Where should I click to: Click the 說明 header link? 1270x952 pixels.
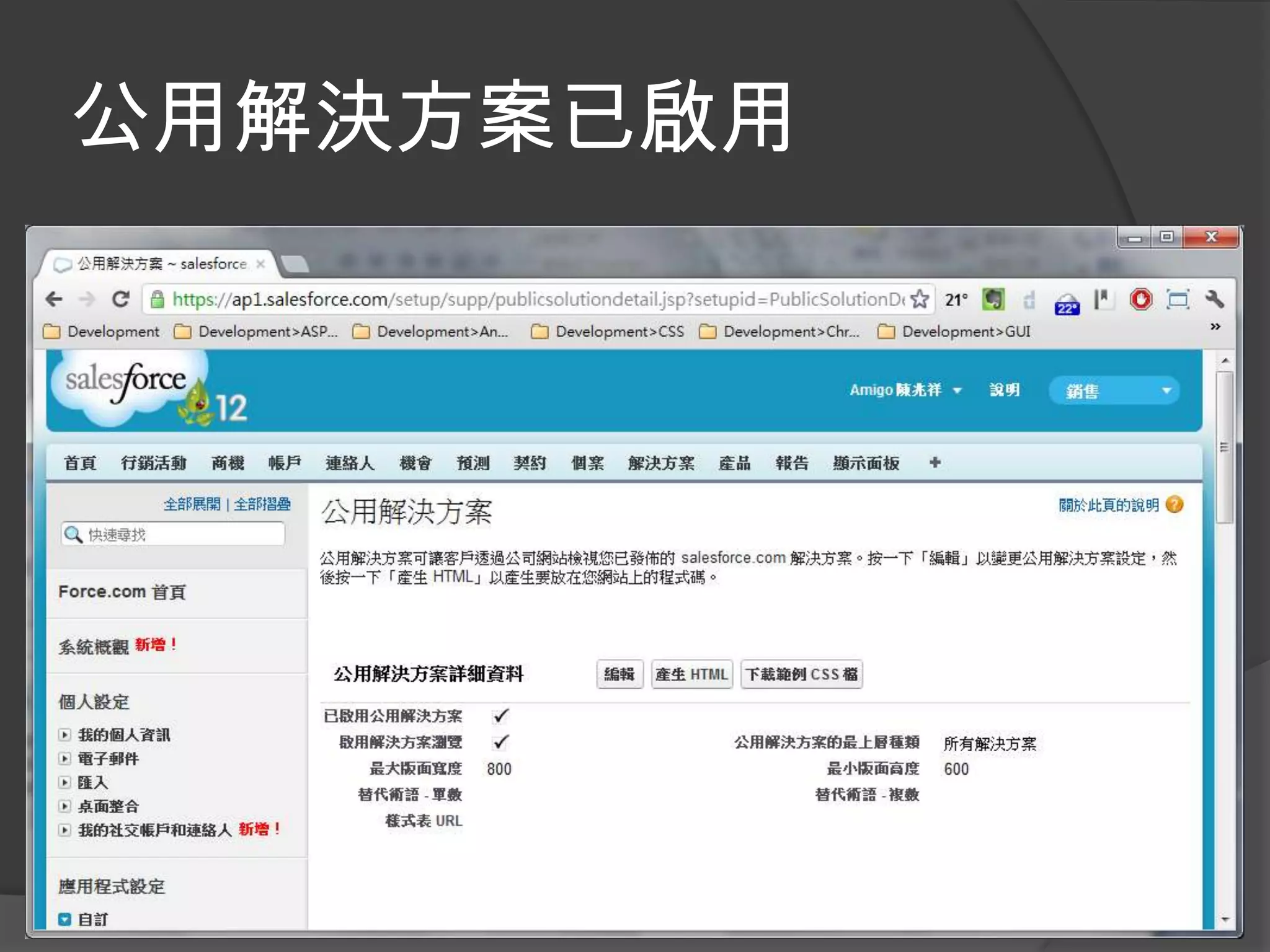(x=1005, y=390)
